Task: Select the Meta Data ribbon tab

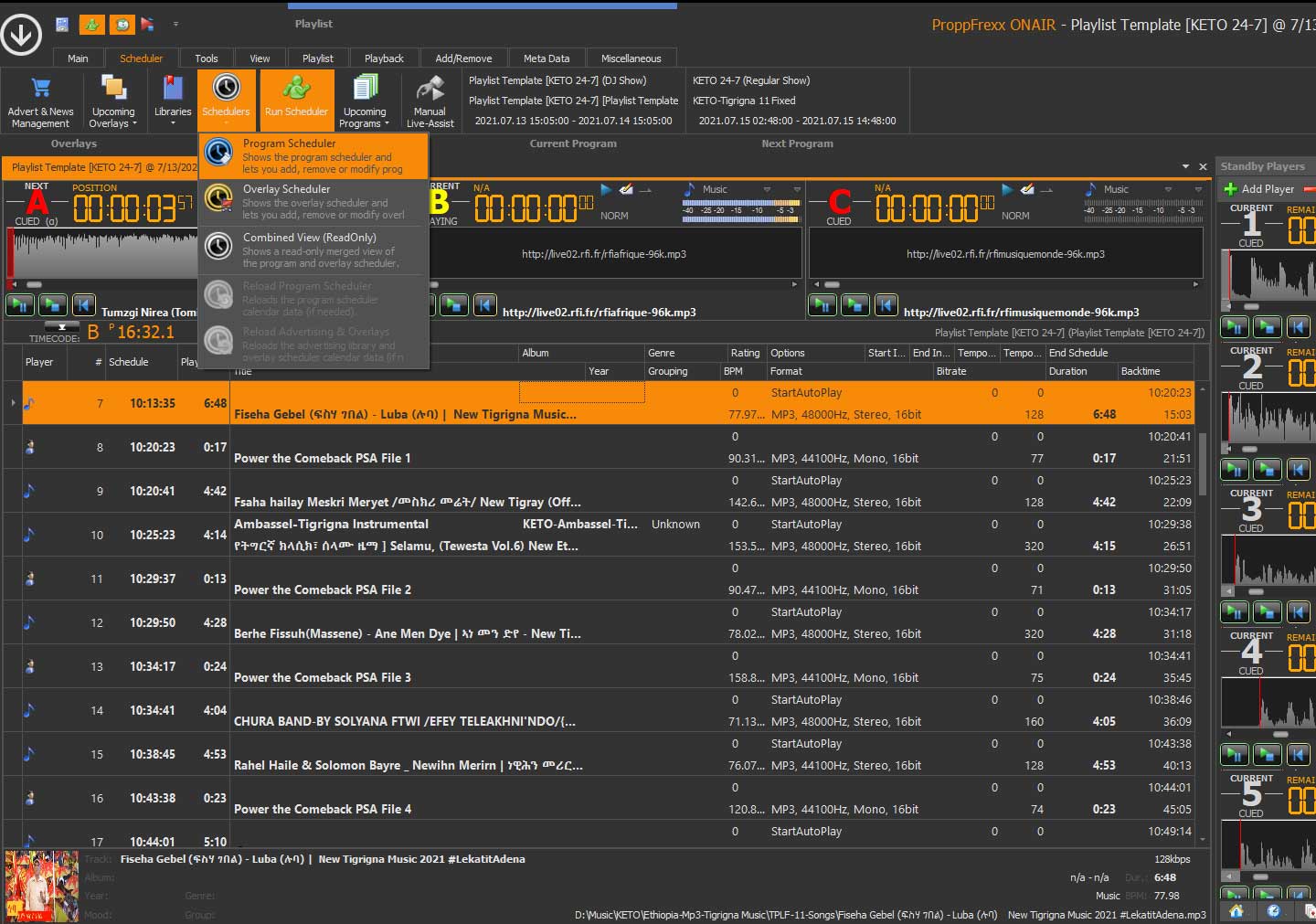Action: click(x=547, y=58)
